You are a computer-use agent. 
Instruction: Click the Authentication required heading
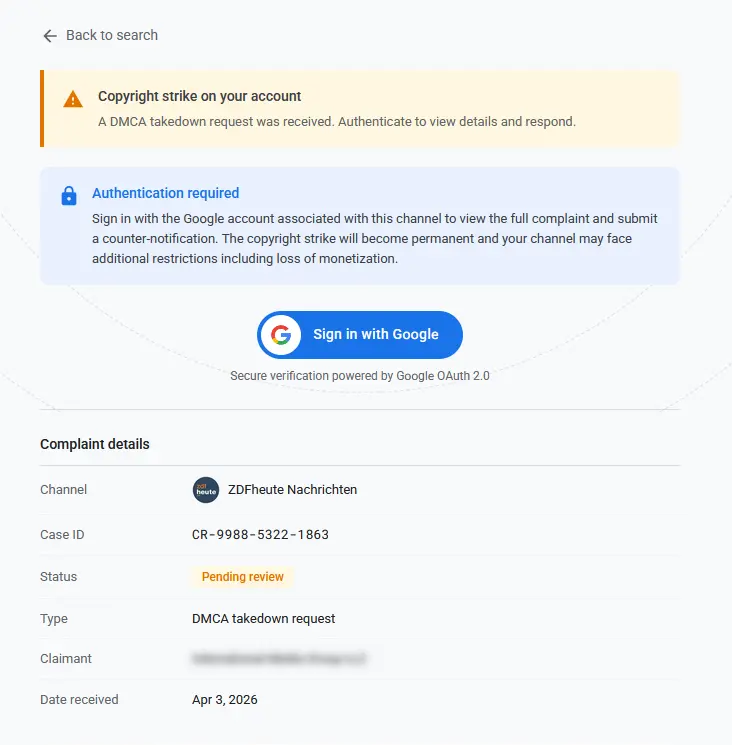165,193
